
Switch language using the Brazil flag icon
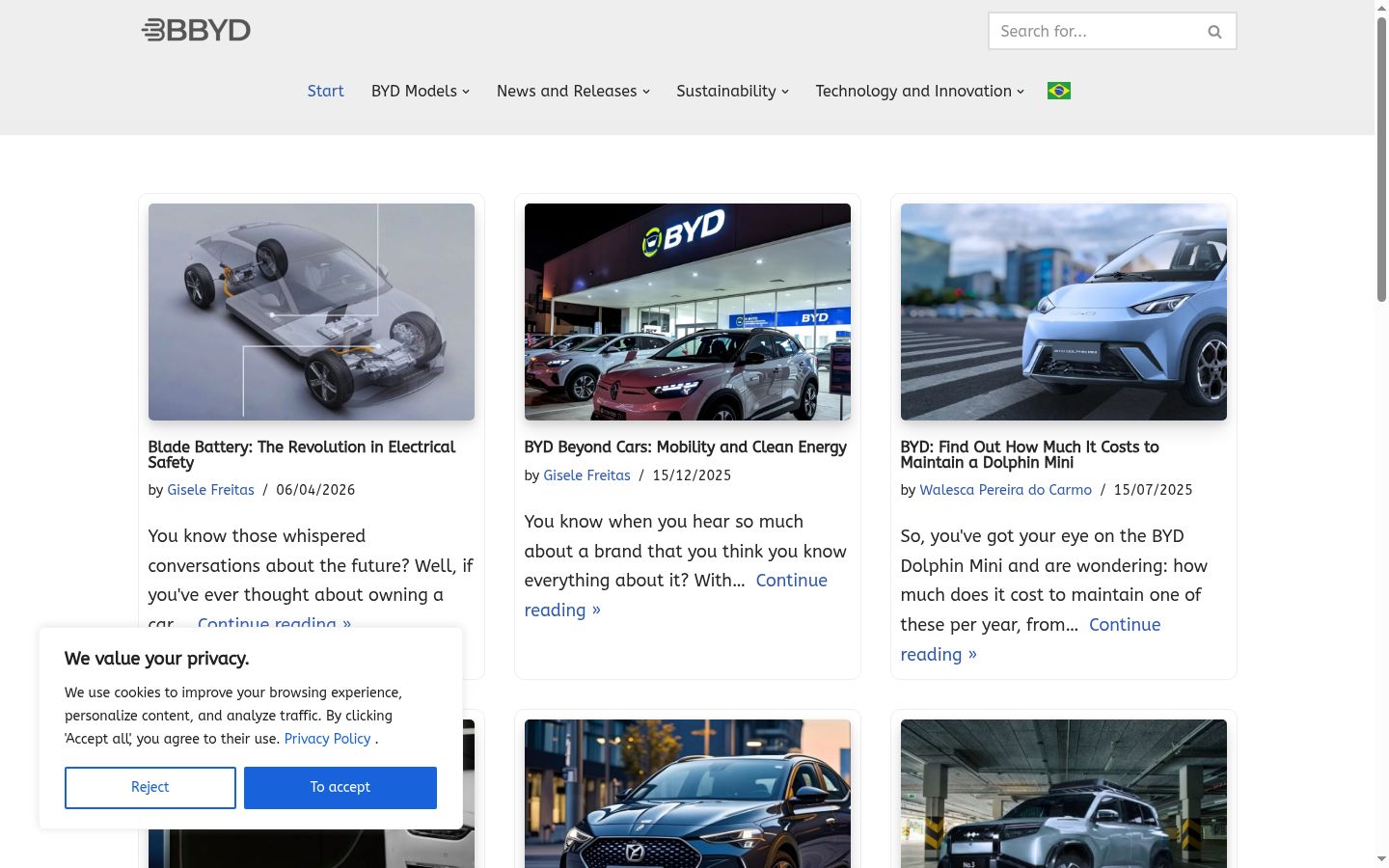(x=1059, y=91)
